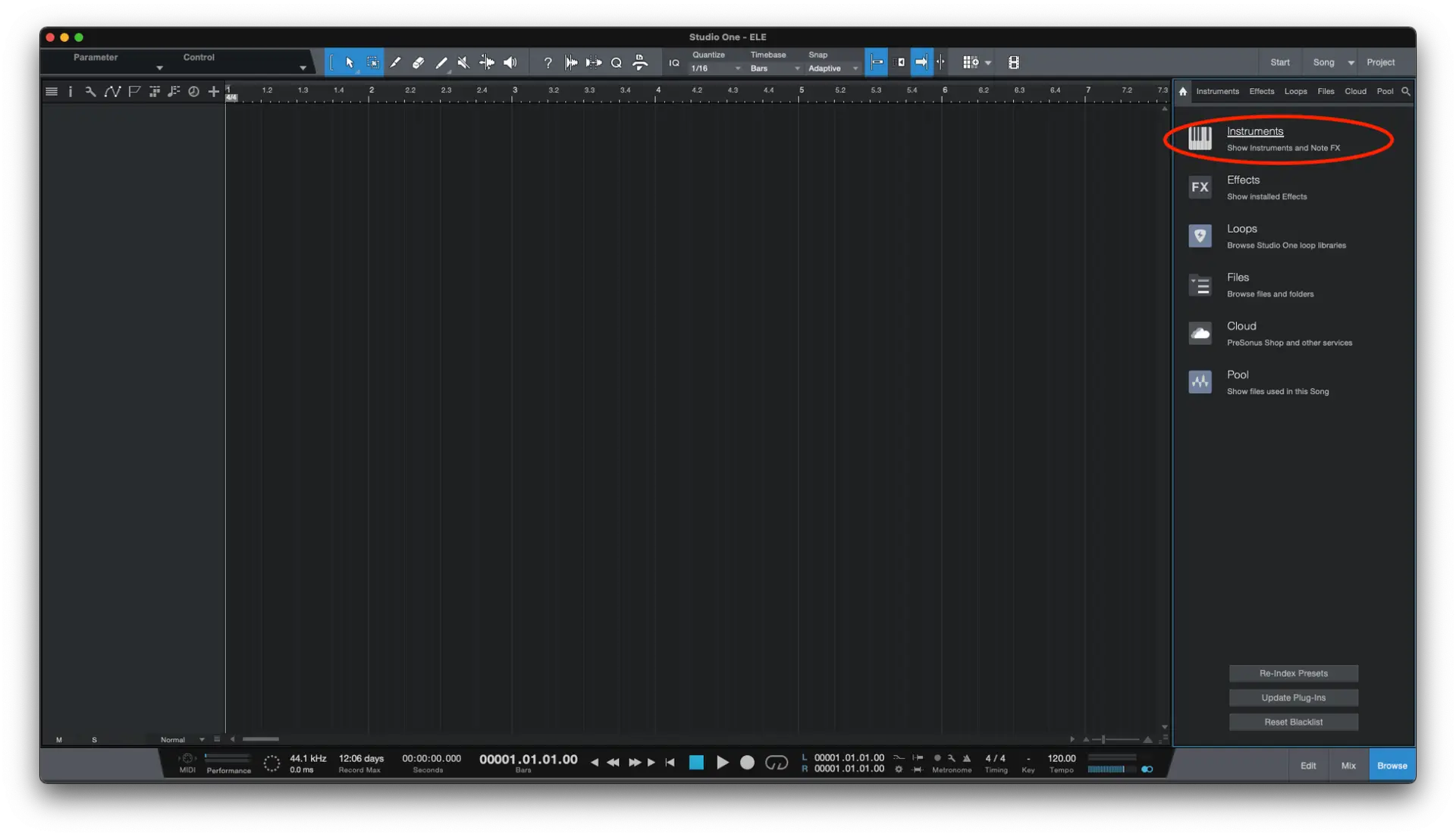This screenshot has height=837, width=1456.
Task: Select the Mute tool
Action: pyautogui.click(x=463, y=63)
